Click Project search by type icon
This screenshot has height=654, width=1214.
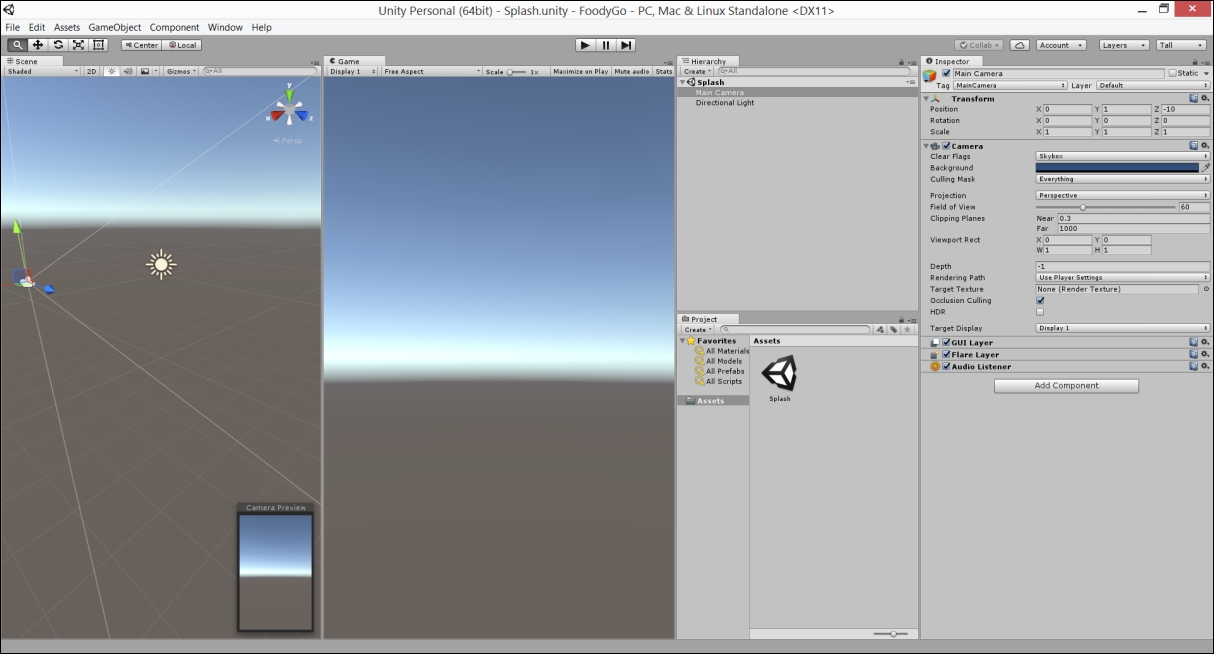(880, 329)
